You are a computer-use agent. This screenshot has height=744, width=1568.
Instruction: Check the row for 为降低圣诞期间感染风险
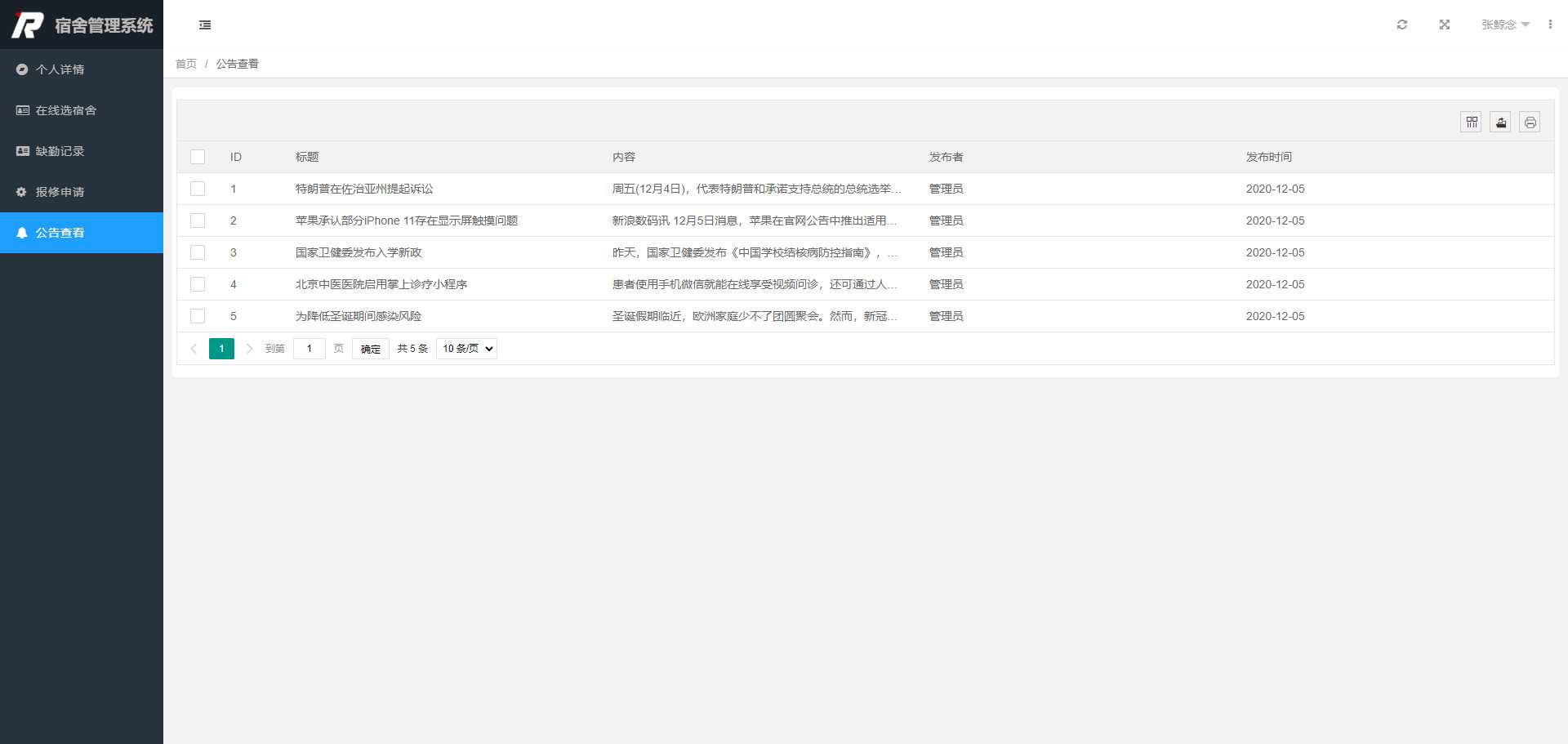(198, 316)
